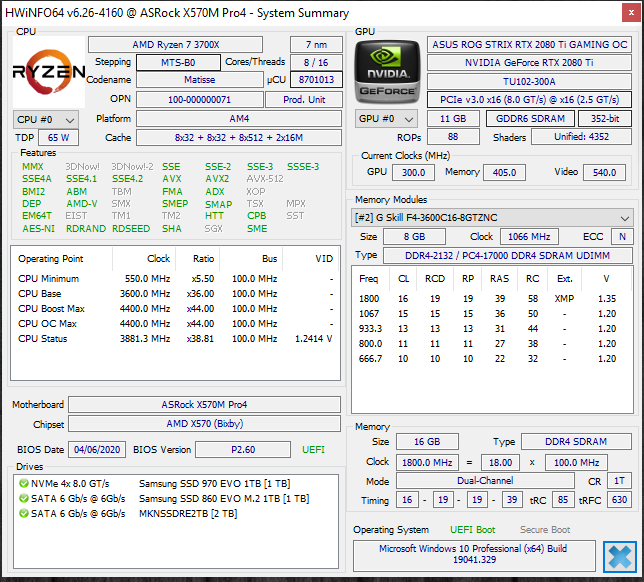This screenshot has height=582, width=644.
Task: Click the Samsung SSD 970 EVO 1TB entry
Action: [x=214, y=483]
